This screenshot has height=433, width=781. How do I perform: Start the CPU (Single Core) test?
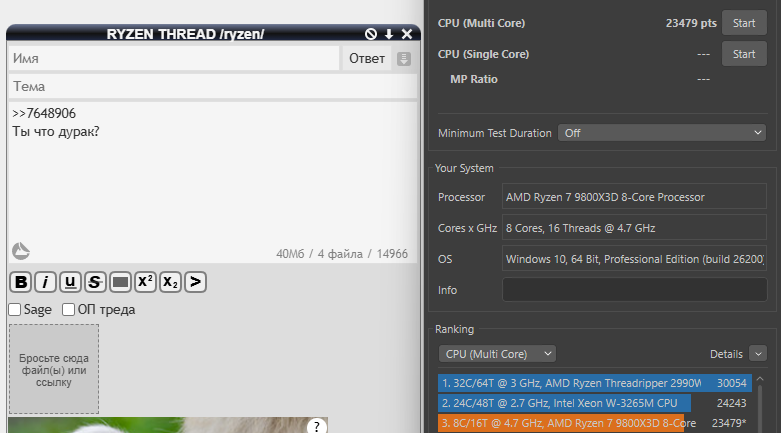point(744,54)
